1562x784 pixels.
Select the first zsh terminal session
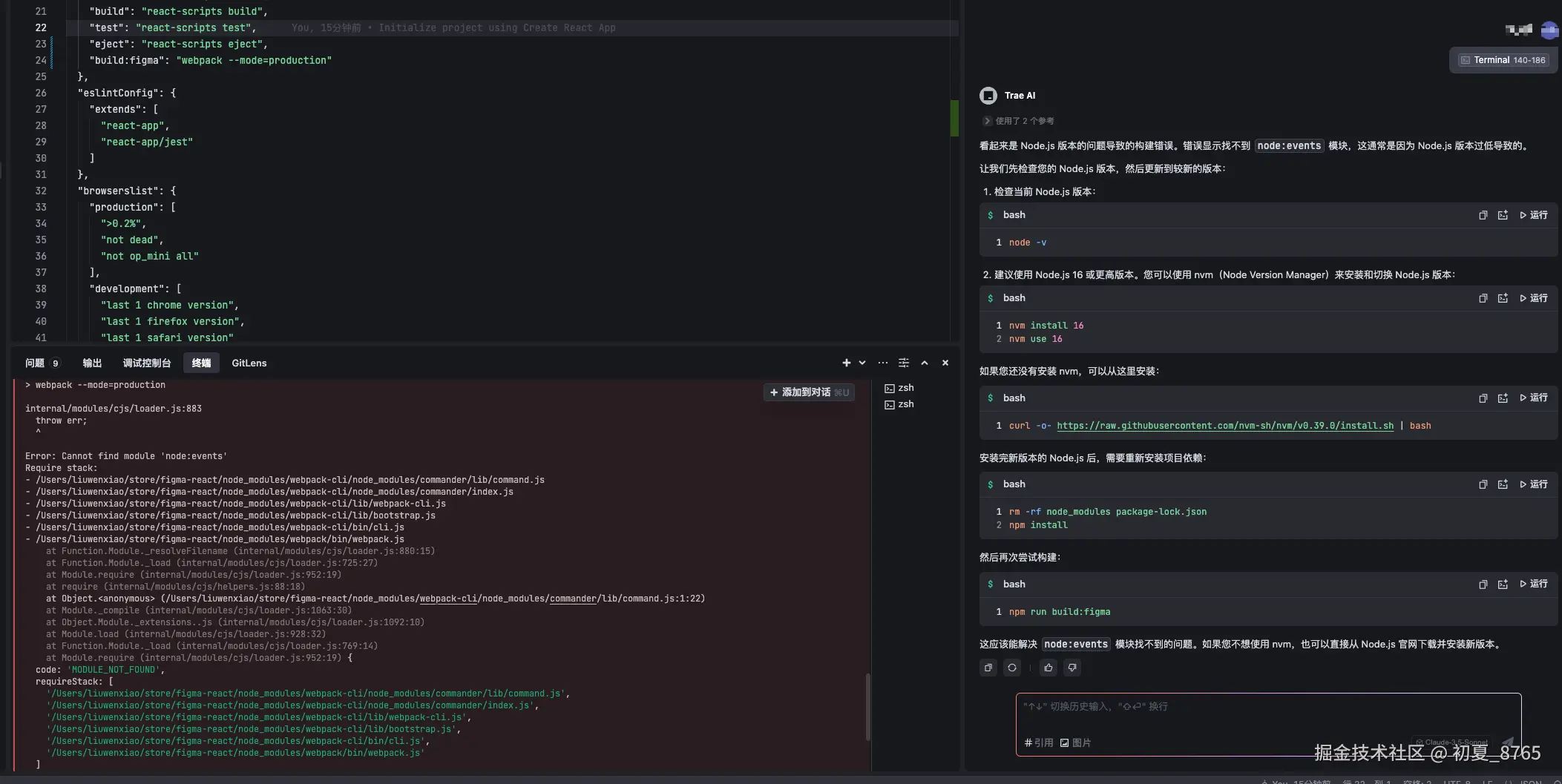pyautogui.click(x=899, y=388)
